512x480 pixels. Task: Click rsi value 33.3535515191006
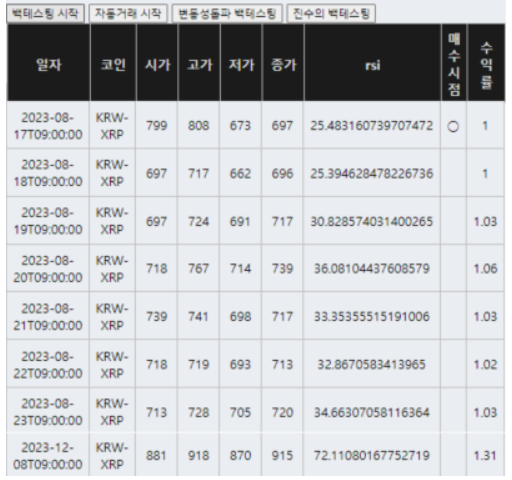point(372,316)
